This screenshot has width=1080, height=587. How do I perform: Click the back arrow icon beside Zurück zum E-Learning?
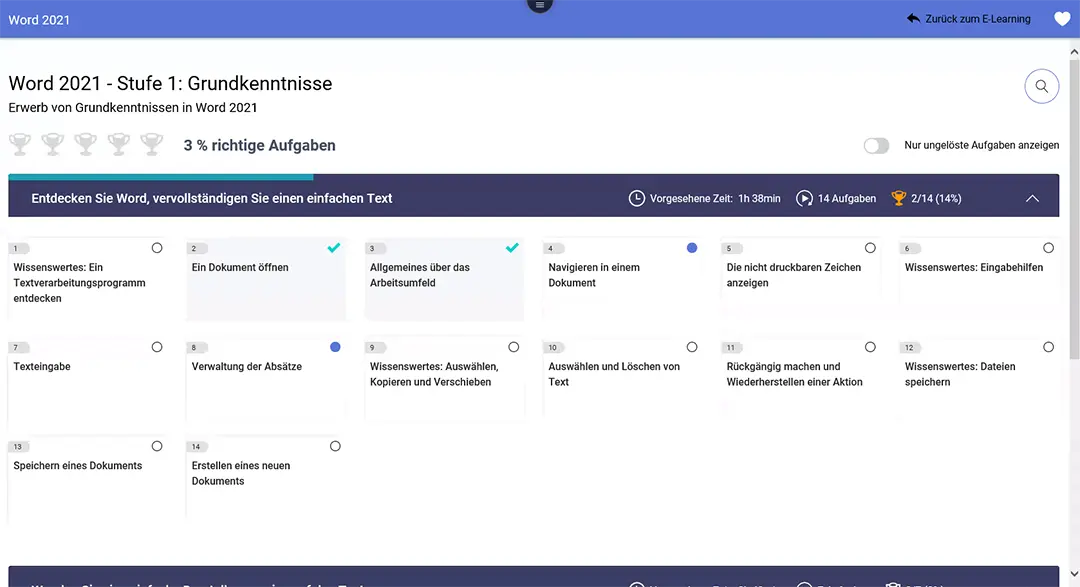913,19
